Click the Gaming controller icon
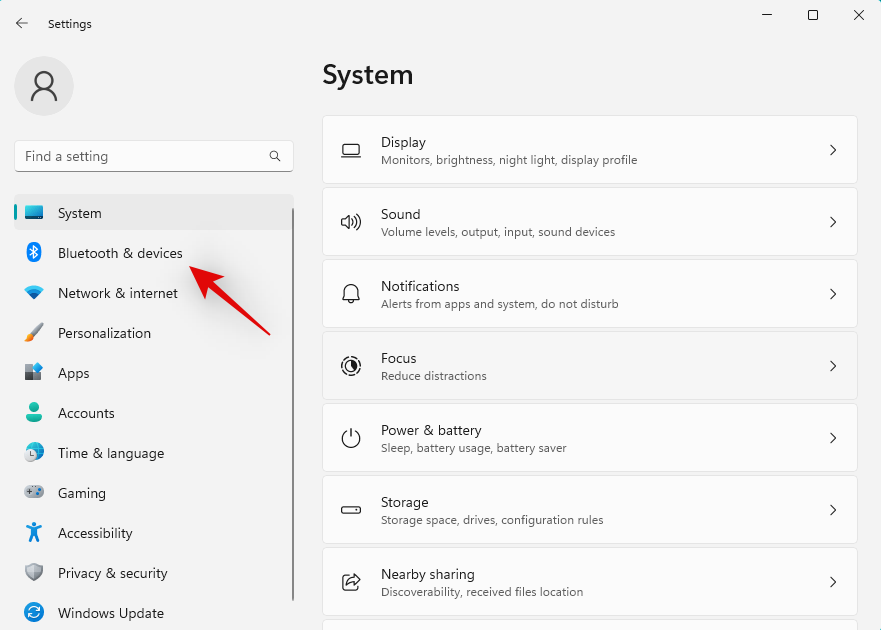The width and height of the screenshot is (881, 630). point(34,492)
